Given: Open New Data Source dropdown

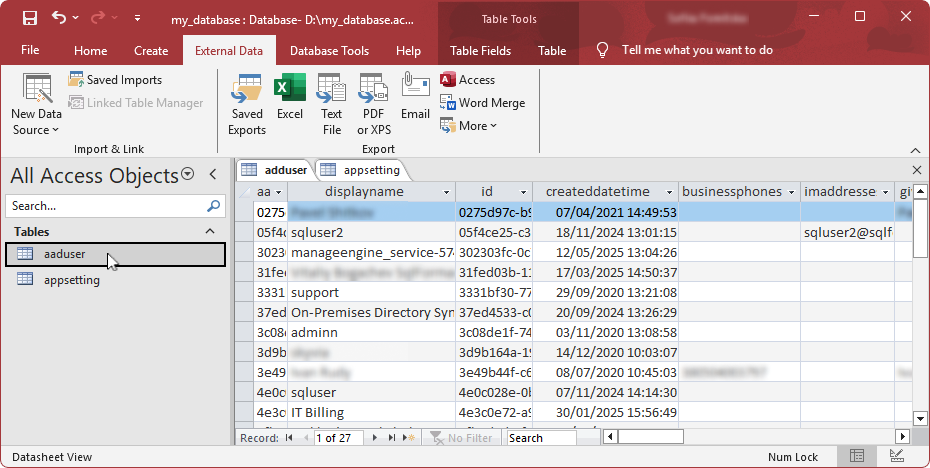Looking at the screenshot, I should tap(36, 105).
